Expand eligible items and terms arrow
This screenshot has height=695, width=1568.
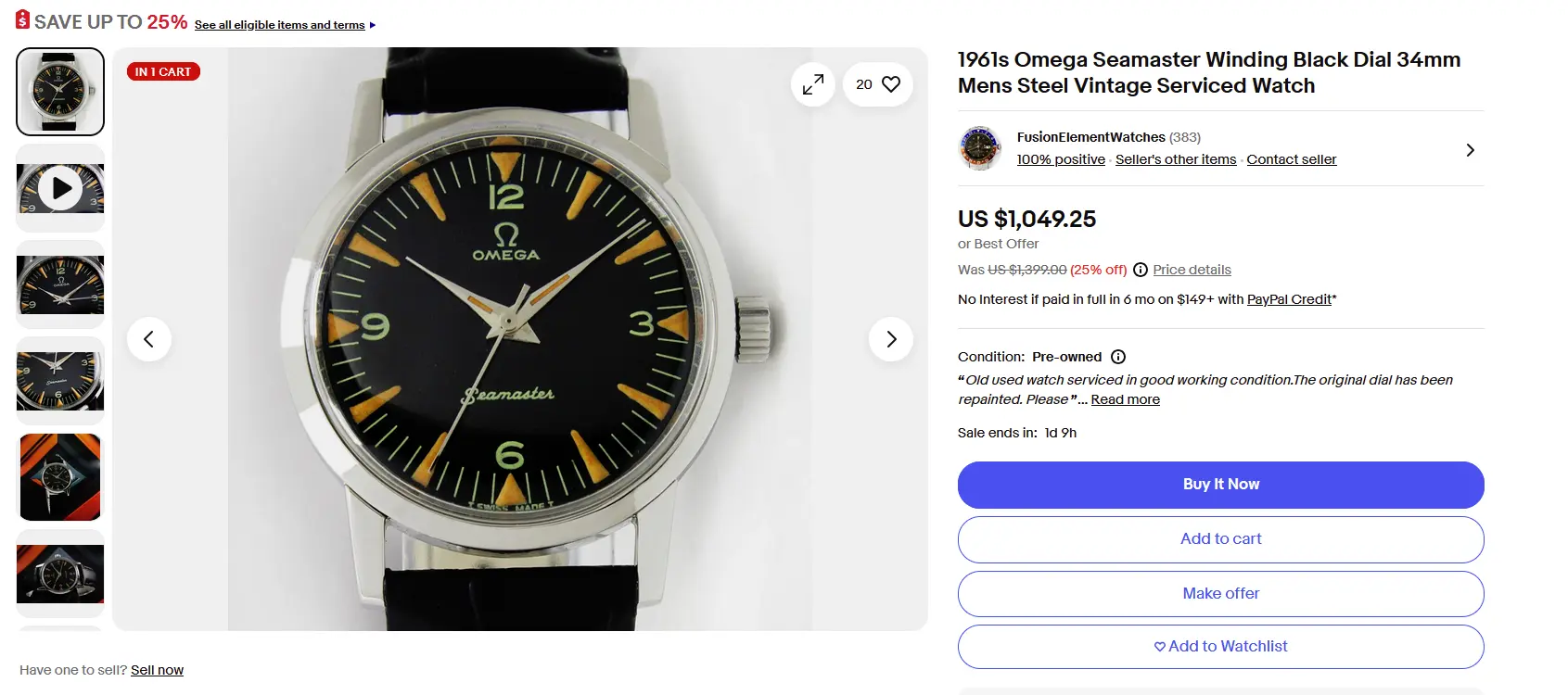point(373,25)
